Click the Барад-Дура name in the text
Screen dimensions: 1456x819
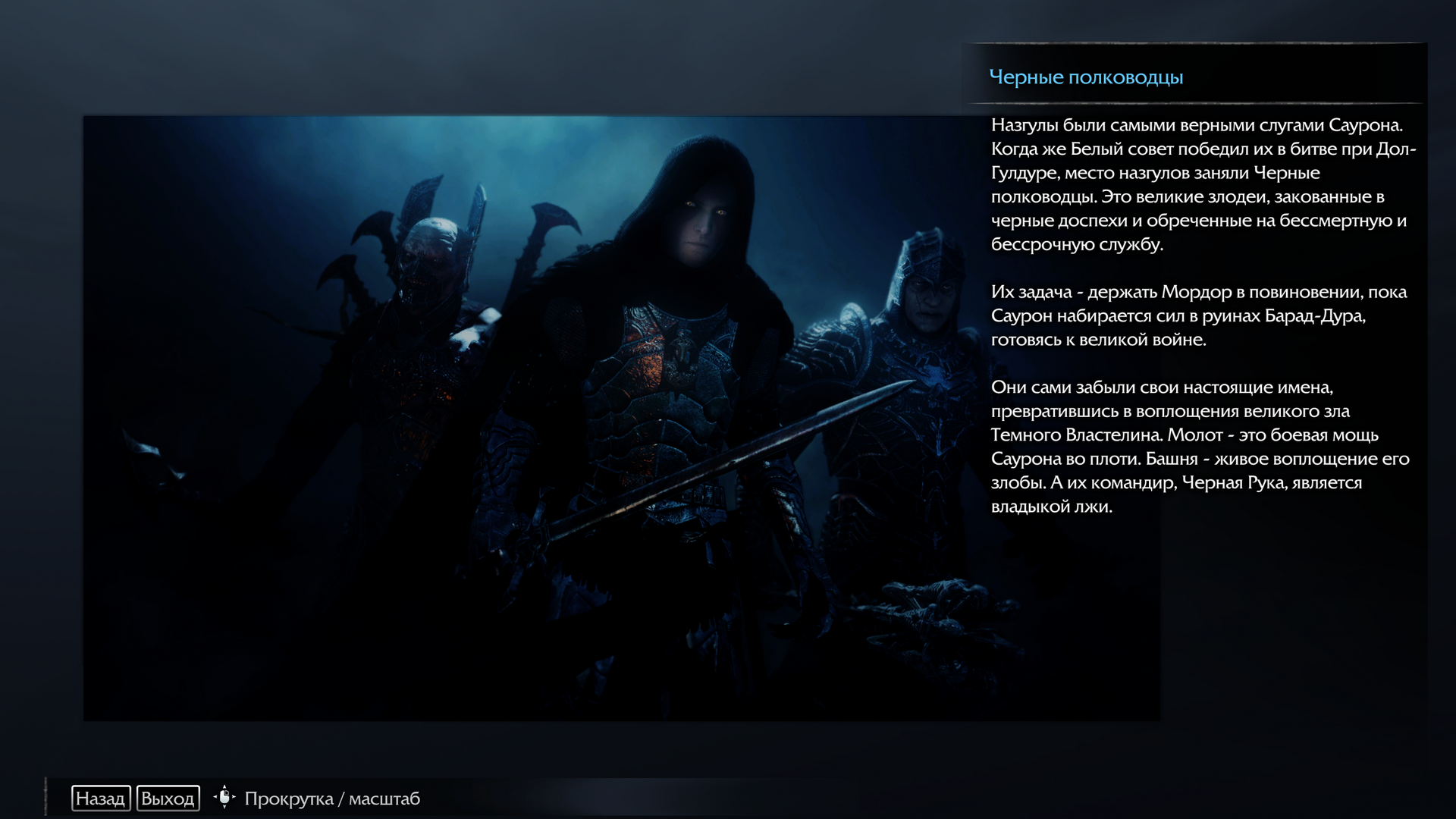pos(1313,316)
